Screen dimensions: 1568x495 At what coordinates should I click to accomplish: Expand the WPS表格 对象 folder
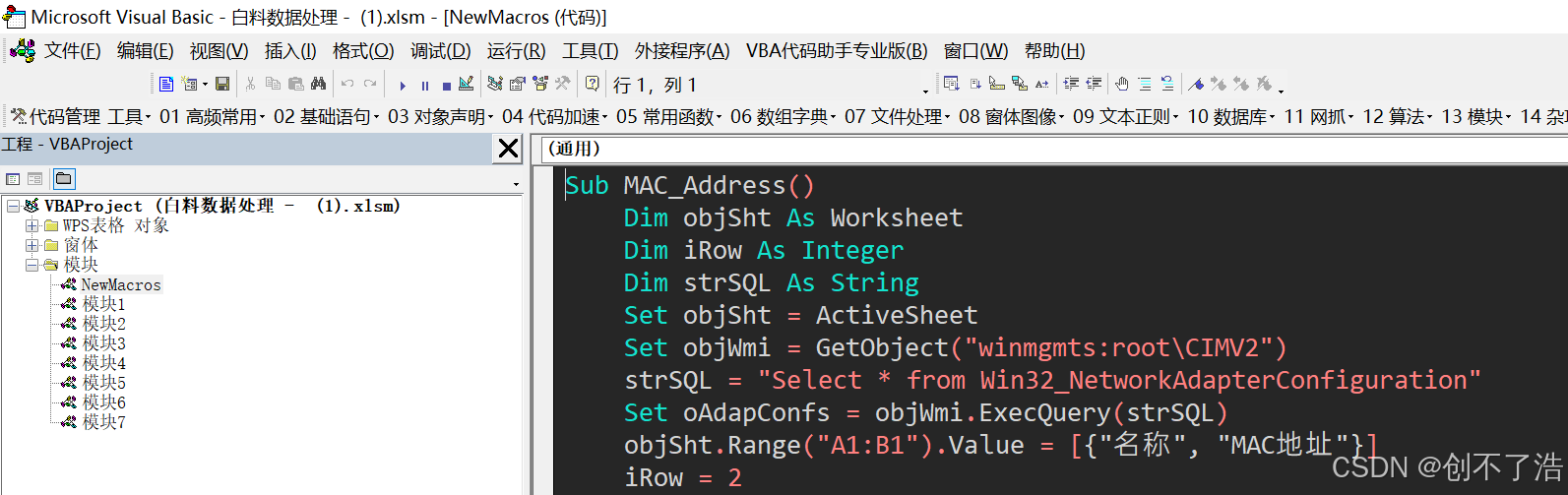pos(32,225)
